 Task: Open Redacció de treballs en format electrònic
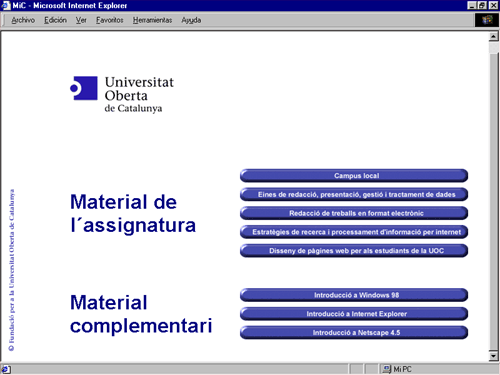tap(354, 213)
